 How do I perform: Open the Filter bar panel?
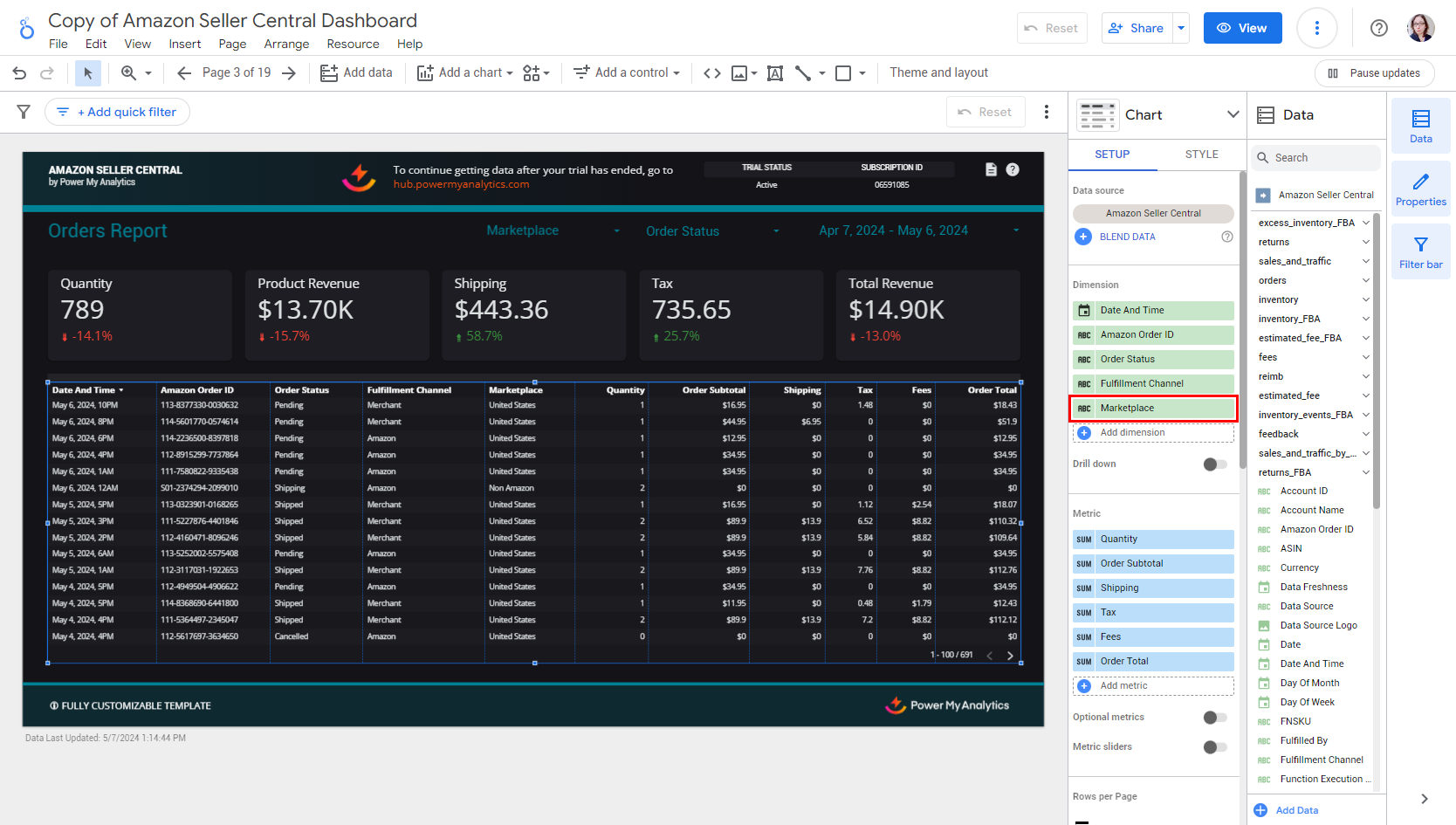click(1420, 251)
